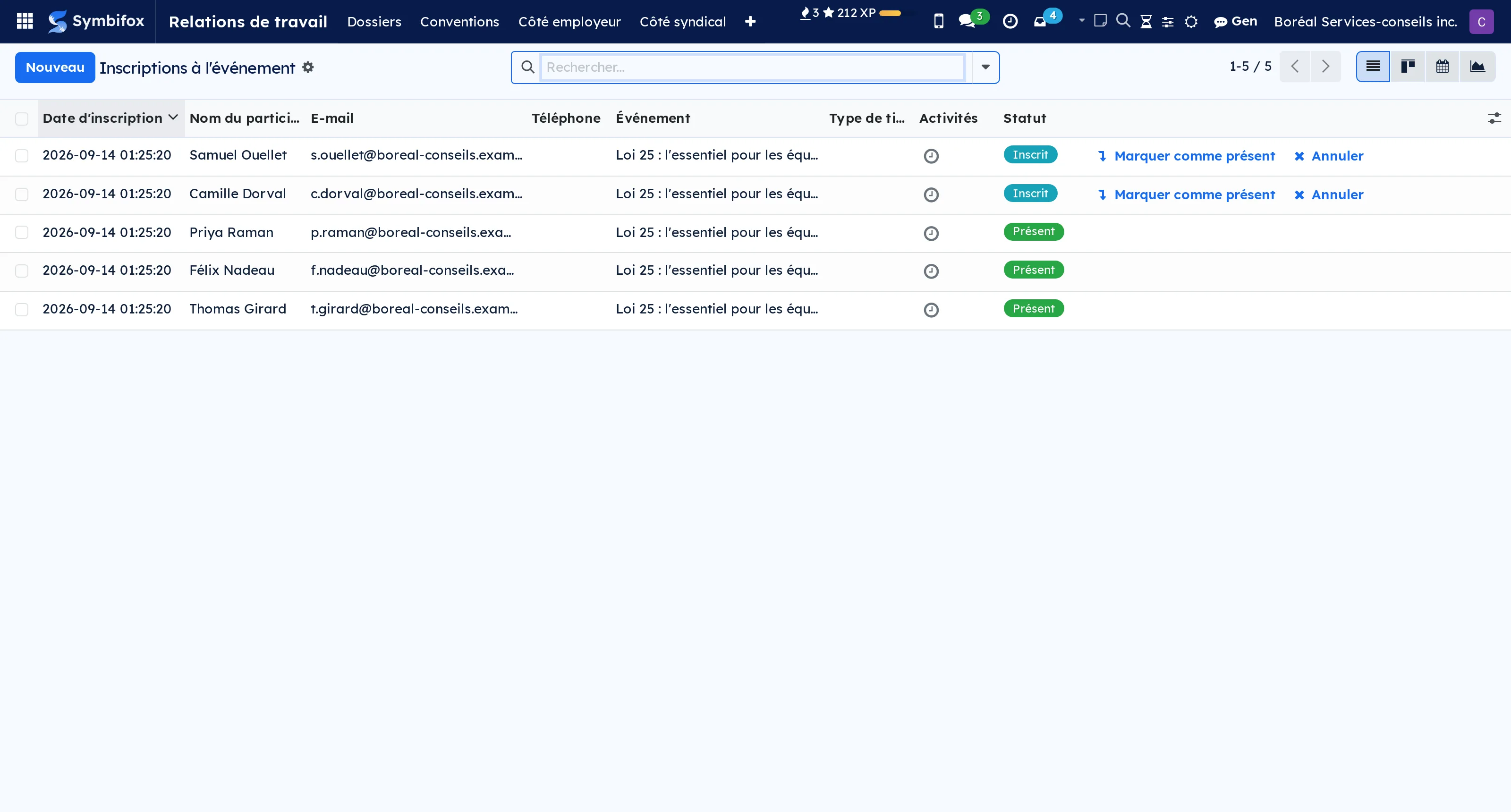The width and height of the screenshot is (1511, 812).
Task: Tick the checkbox for Samuel Ouellet
Action: [22, 155]
